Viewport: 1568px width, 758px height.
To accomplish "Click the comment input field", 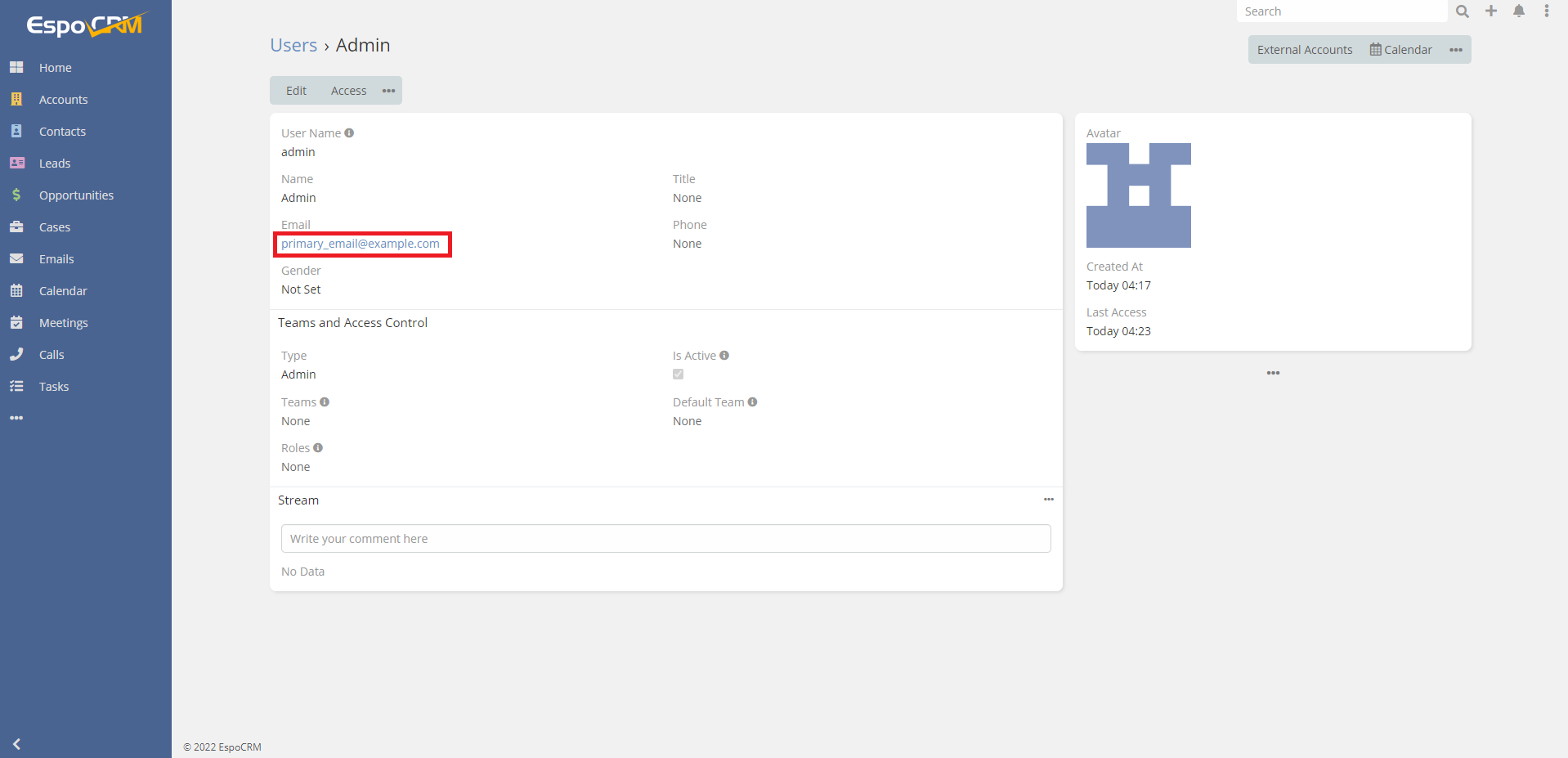I will pos(665,538).
